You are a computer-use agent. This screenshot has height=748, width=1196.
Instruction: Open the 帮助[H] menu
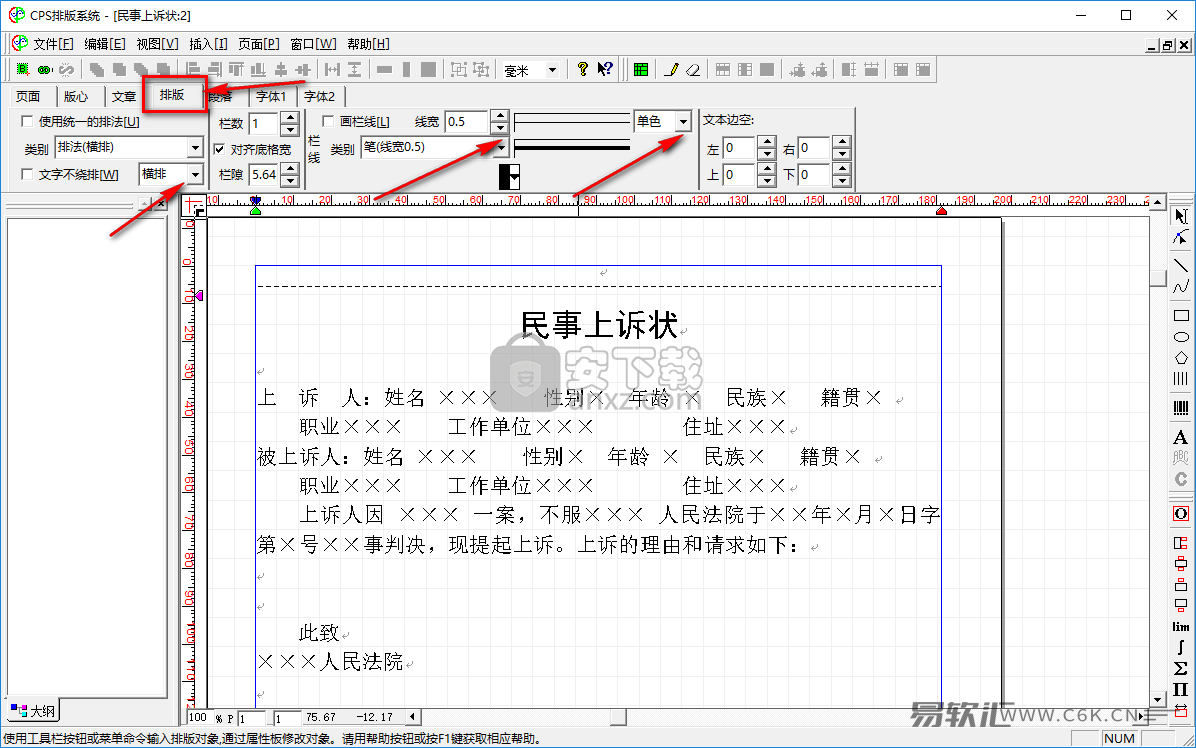tap(368, 44)
